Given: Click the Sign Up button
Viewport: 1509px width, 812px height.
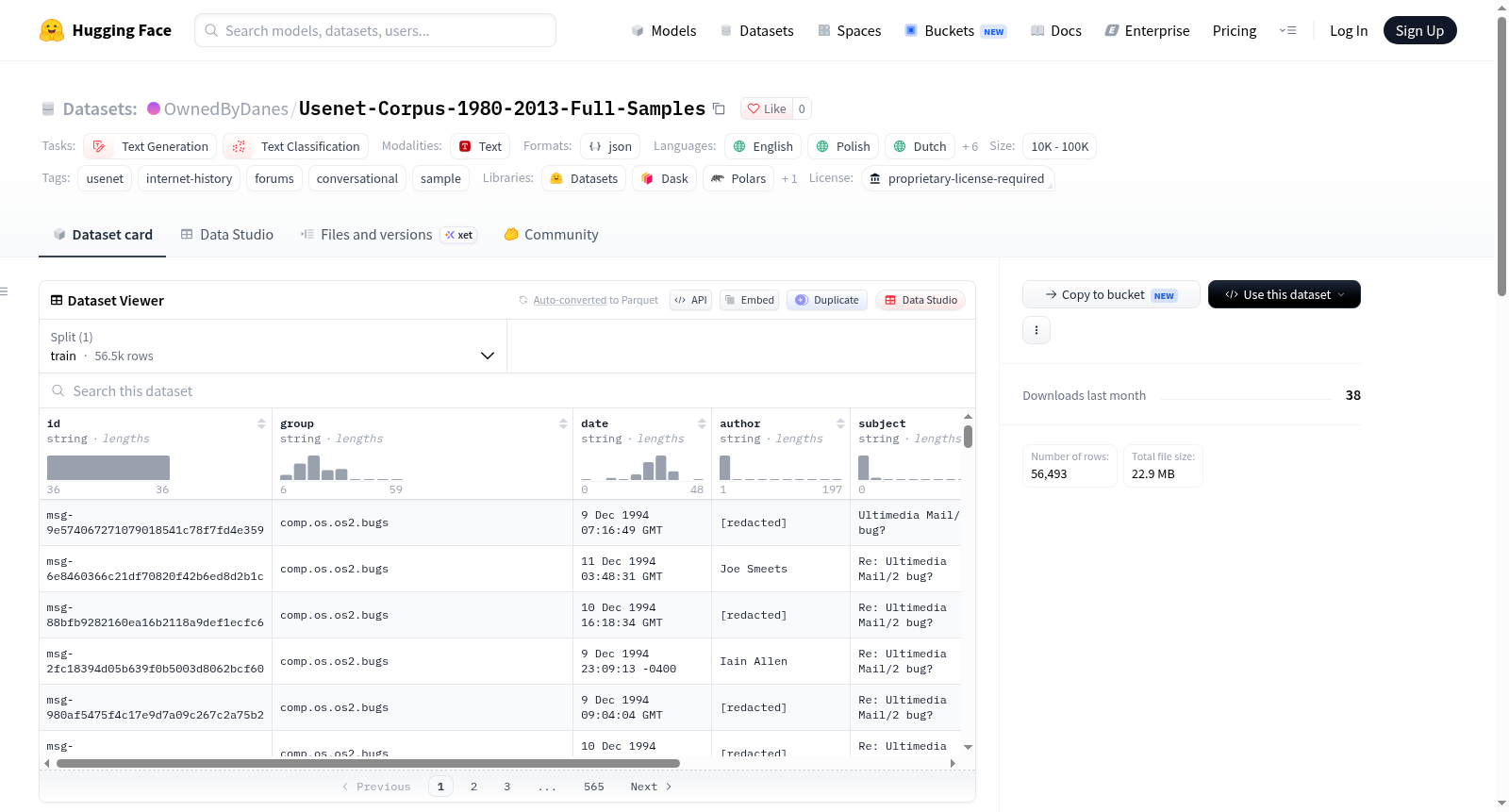Looking at the screenshot, I should pyautogui.click(x=1419, y=30).
